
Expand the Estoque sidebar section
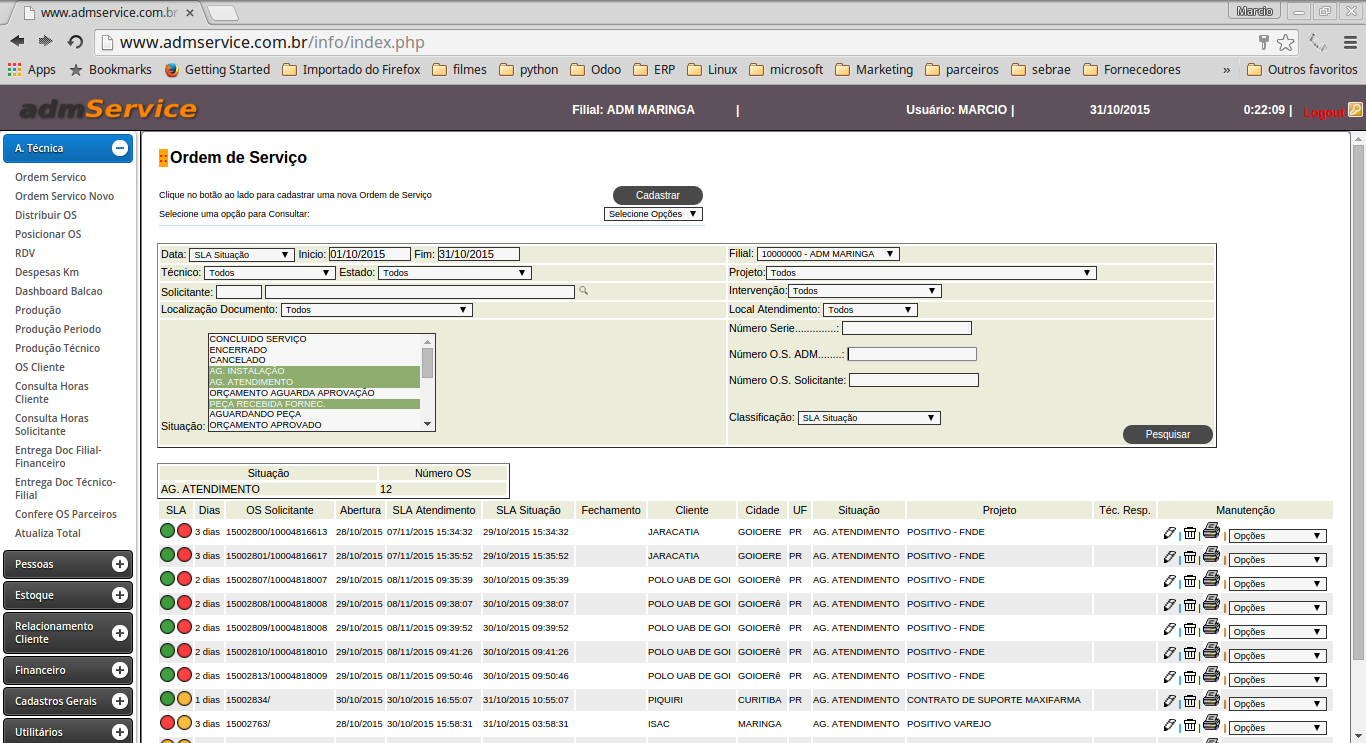pos(119,595)
